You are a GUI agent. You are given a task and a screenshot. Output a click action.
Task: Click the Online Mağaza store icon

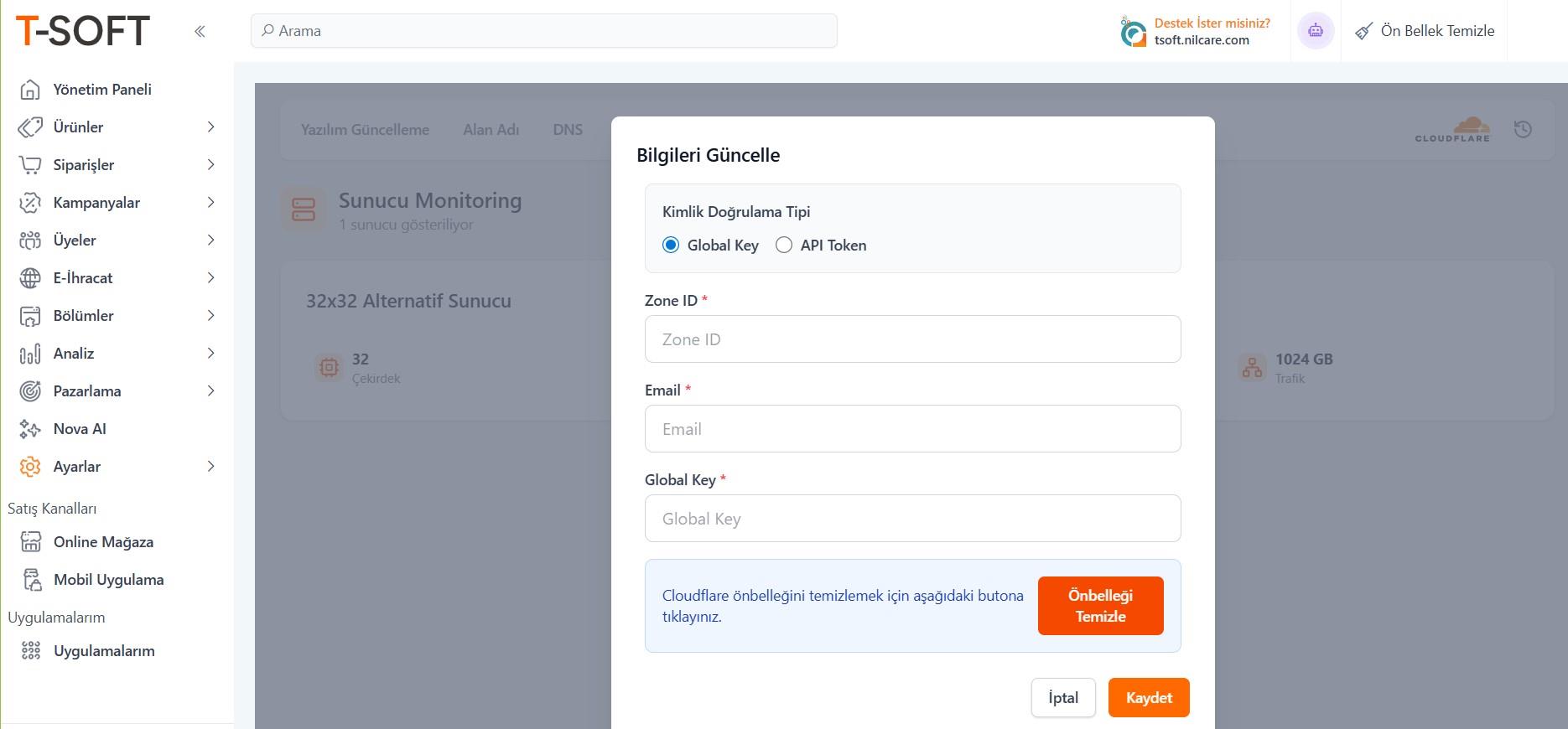[x=31, y=542]
